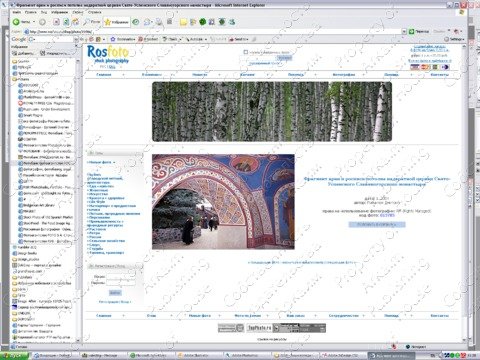Screen dimensions: 480x360
Task: Click the login submit button
Action: pyautogui.click(x=115, y=293)
